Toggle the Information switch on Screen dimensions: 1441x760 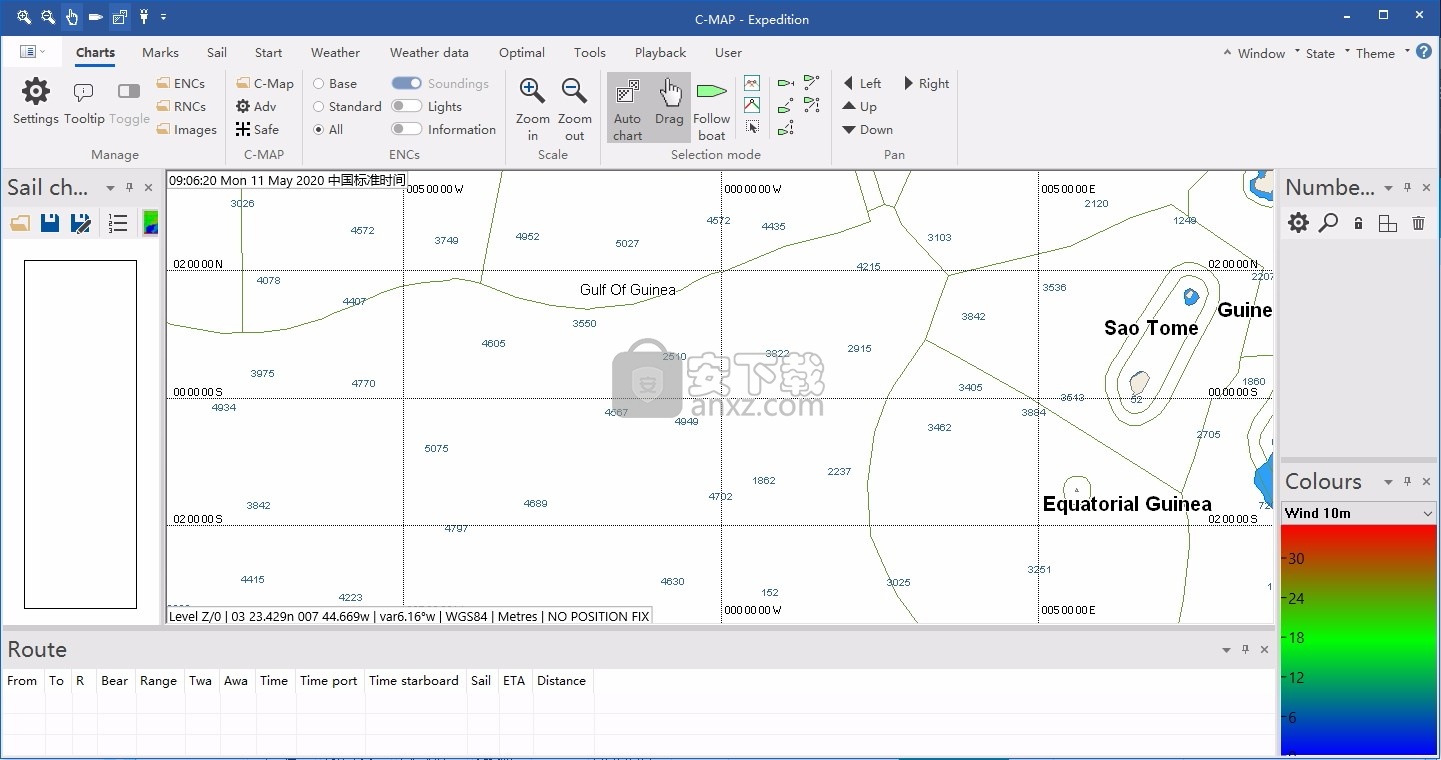click(406, 129)
